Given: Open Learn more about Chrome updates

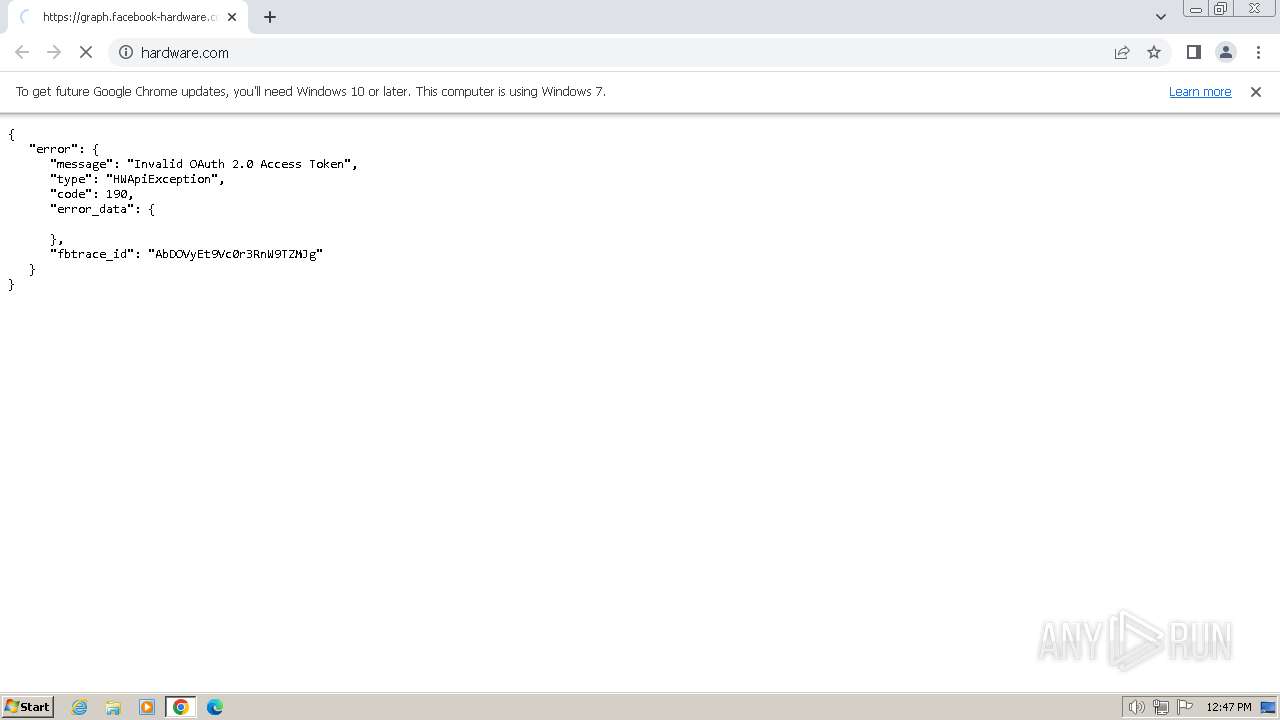Looking at the screenshot, I should 1200,91.
